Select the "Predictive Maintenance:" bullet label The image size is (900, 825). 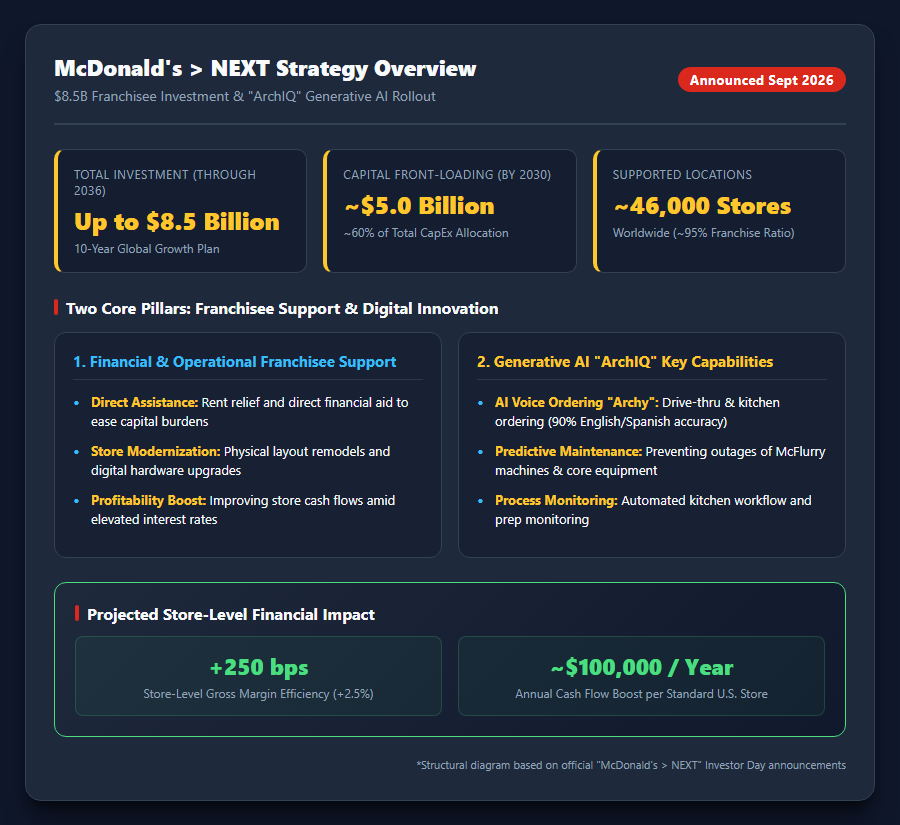pyautogui.click(x=568, y=451)
